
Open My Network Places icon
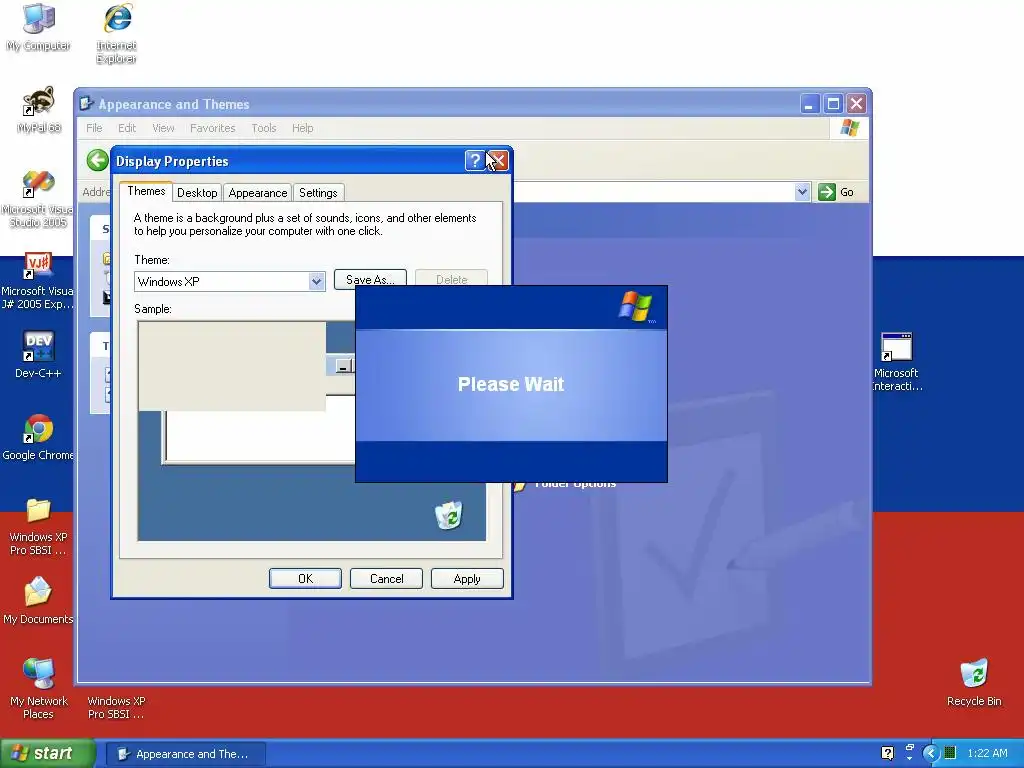tap(39, 689)
